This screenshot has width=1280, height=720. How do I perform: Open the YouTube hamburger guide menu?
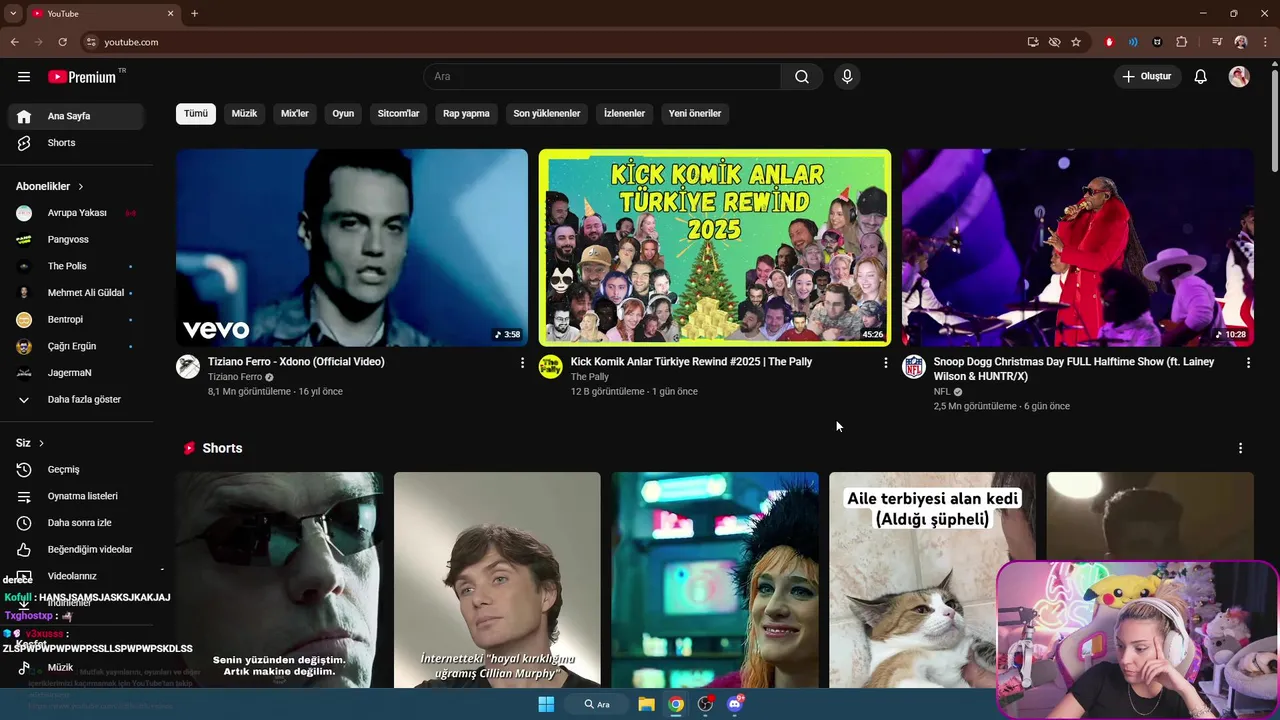24,77
